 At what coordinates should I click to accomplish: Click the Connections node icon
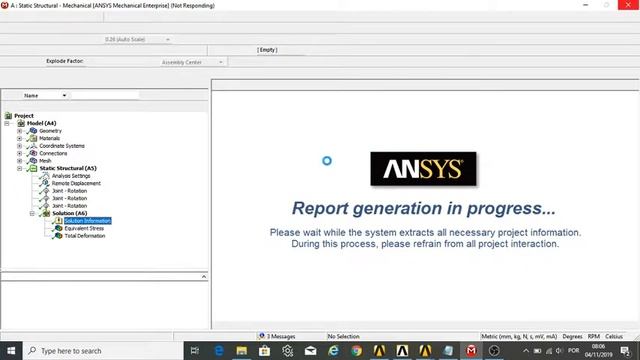point(33,153)
